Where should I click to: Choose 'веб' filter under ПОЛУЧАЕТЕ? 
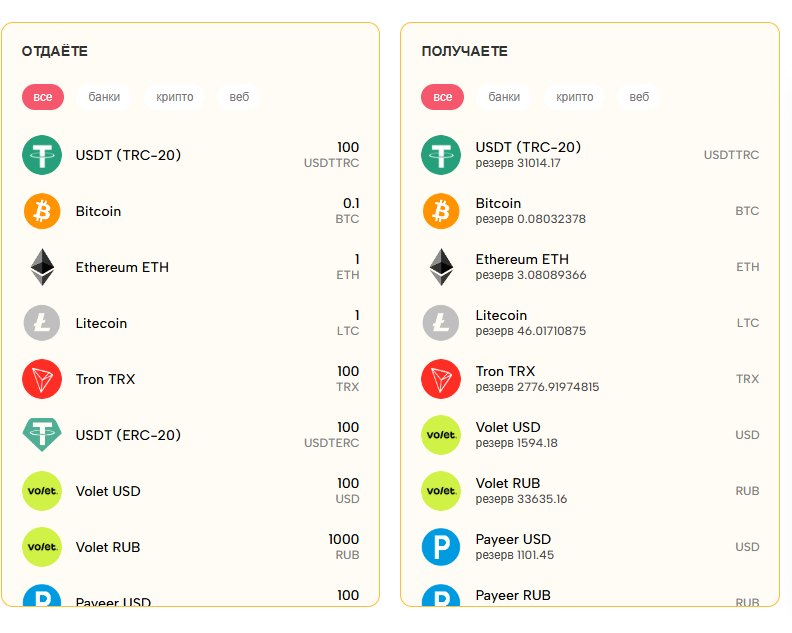click(639, 97)
